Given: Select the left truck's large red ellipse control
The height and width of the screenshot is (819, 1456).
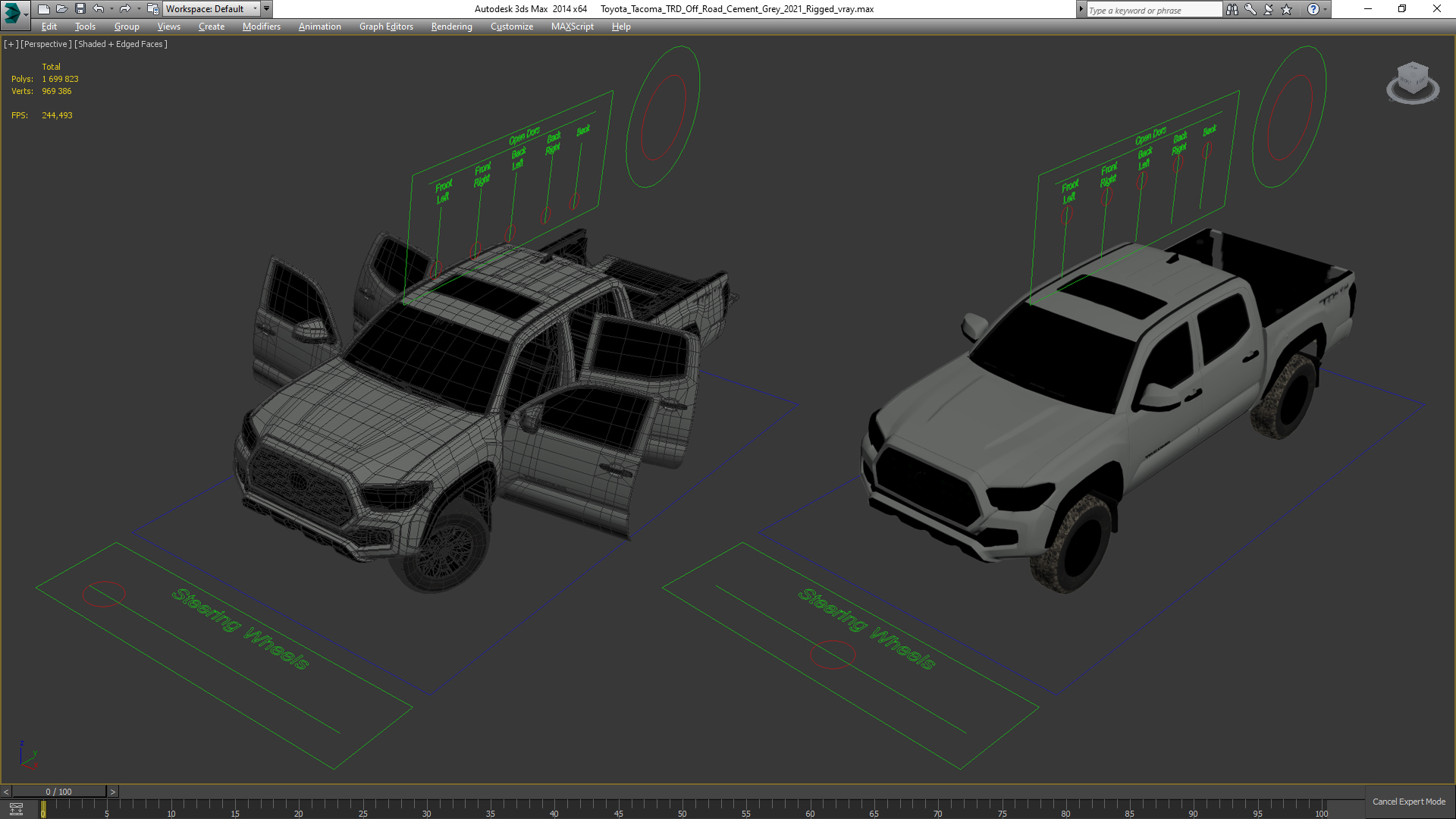Looking at the screenshot, I should tap(664, 117).
